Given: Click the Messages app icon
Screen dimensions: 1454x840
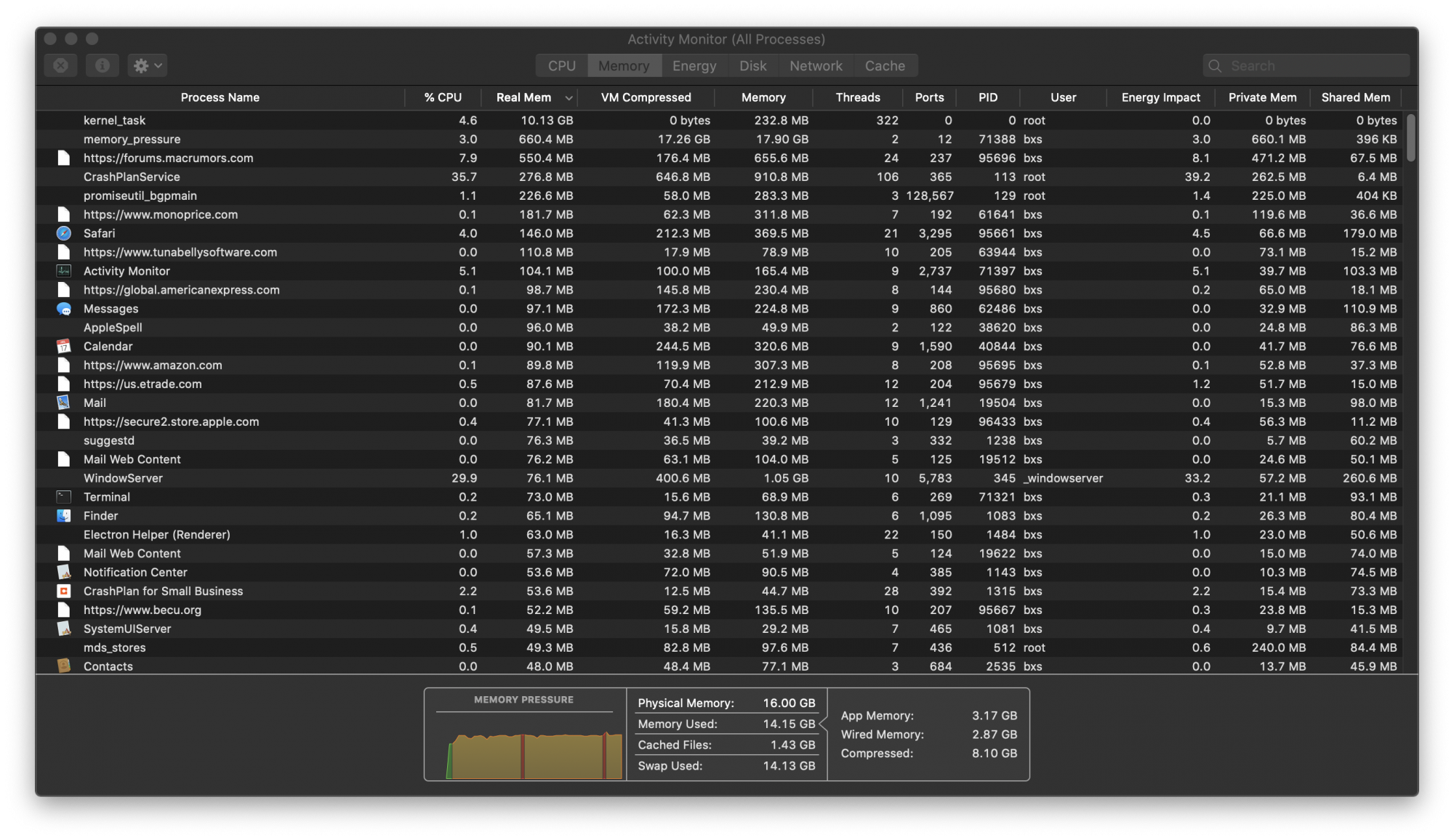Looking at the screenshot, I should pos(64,309).
